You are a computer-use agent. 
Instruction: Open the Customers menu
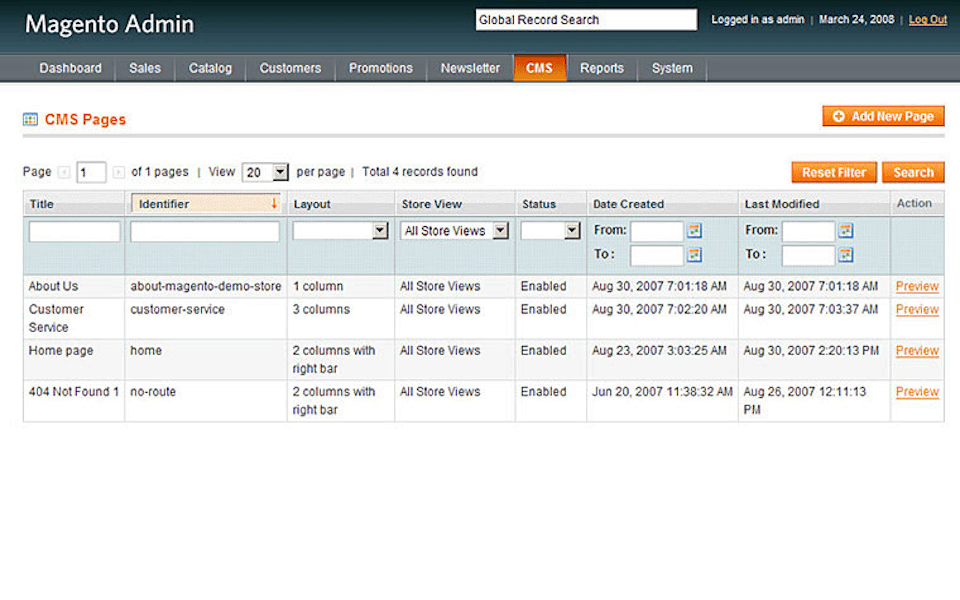tap(290, 68)
